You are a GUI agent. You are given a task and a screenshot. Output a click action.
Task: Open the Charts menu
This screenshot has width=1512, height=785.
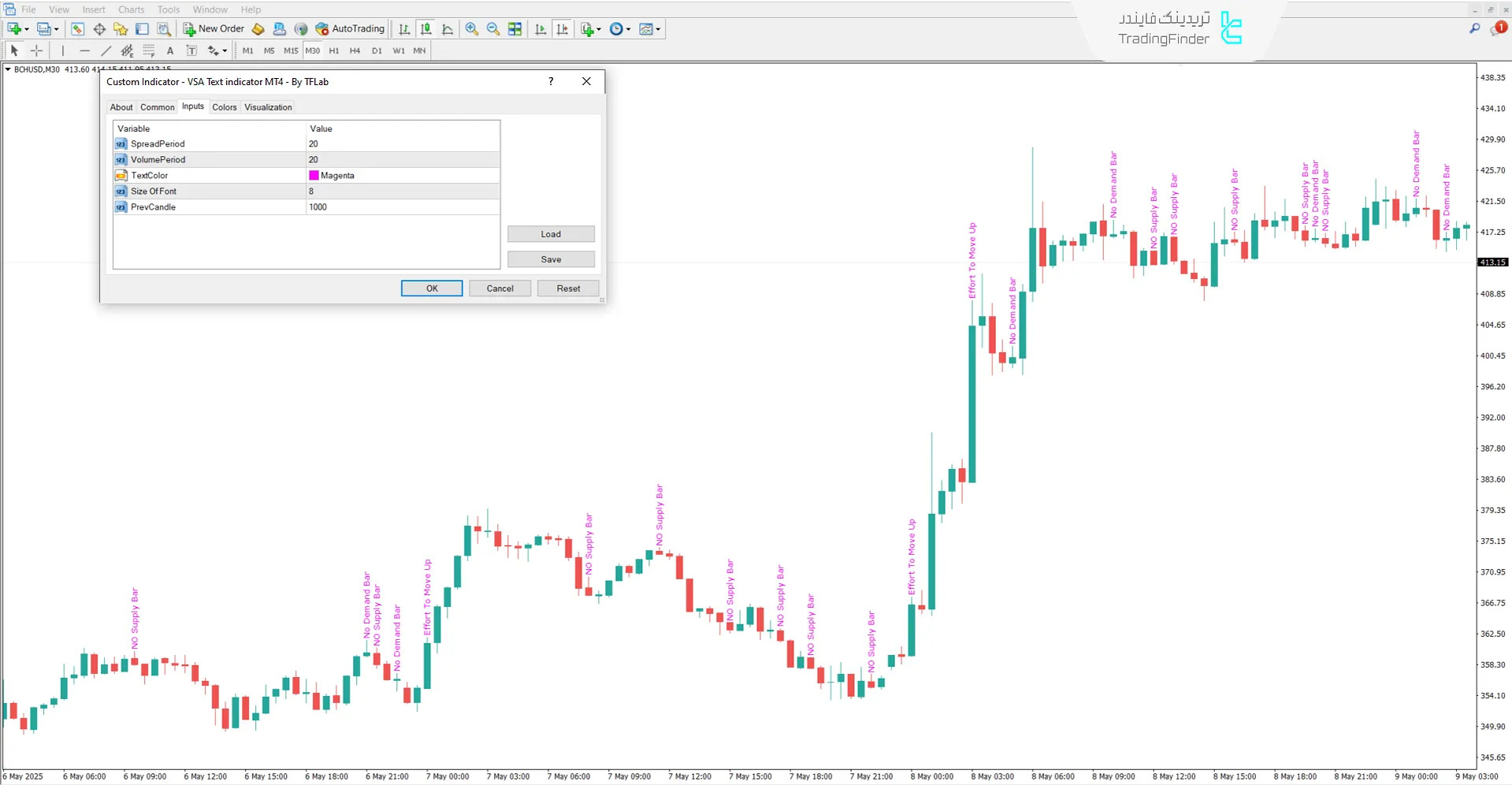tap(131, 9)
